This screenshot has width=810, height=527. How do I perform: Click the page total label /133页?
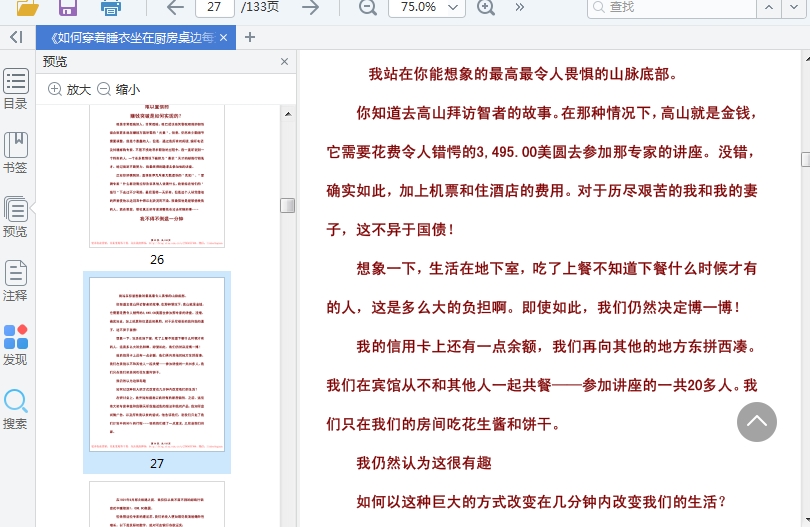coord(260,7)
